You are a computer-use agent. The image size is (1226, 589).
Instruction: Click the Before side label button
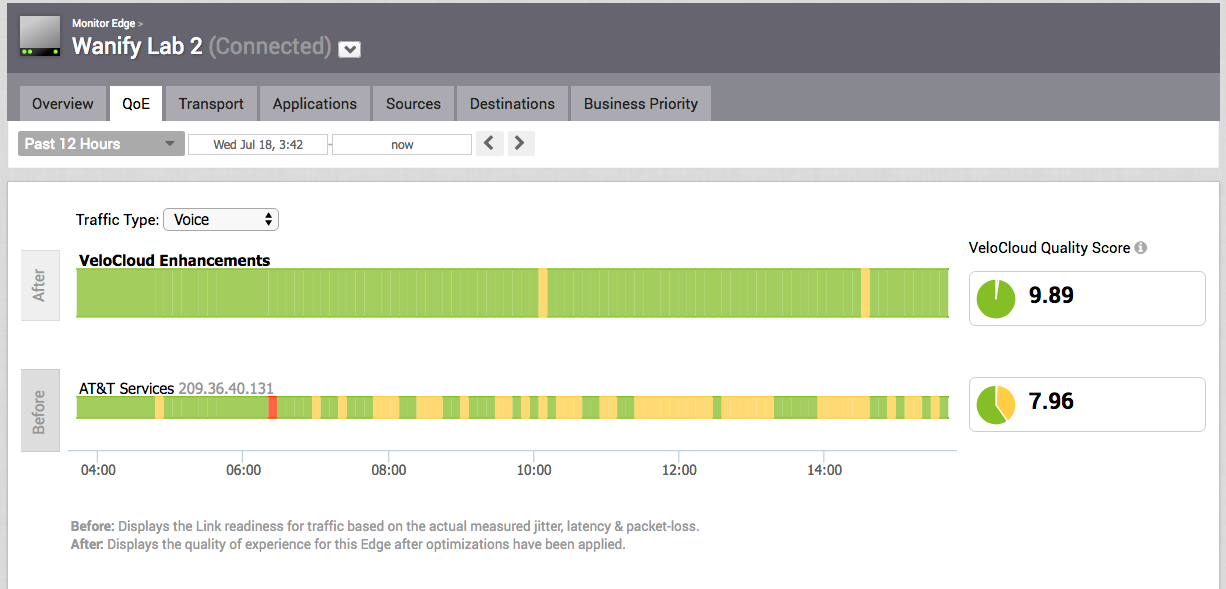[40, 410]
